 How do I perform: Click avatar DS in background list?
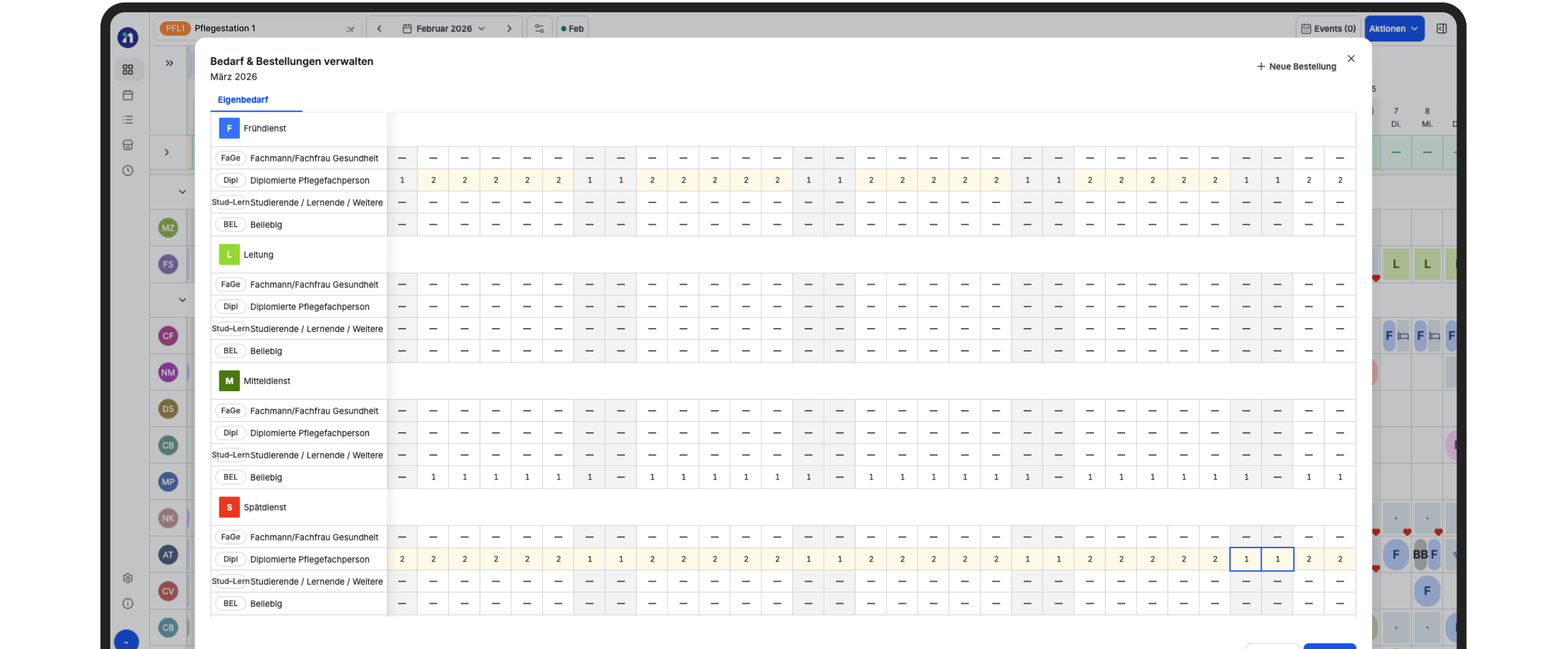point(168,409)
